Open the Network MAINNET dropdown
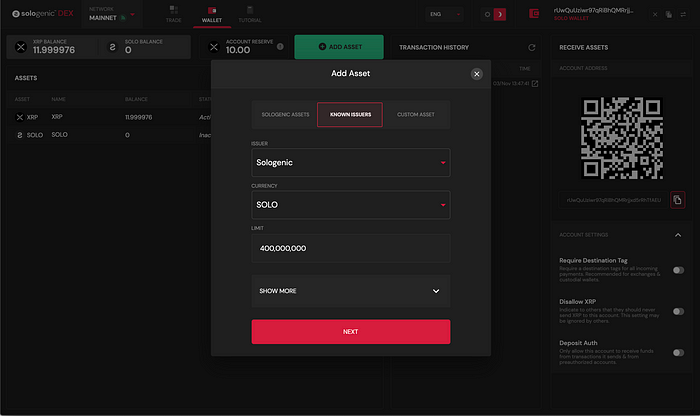 tap(112, 14)
